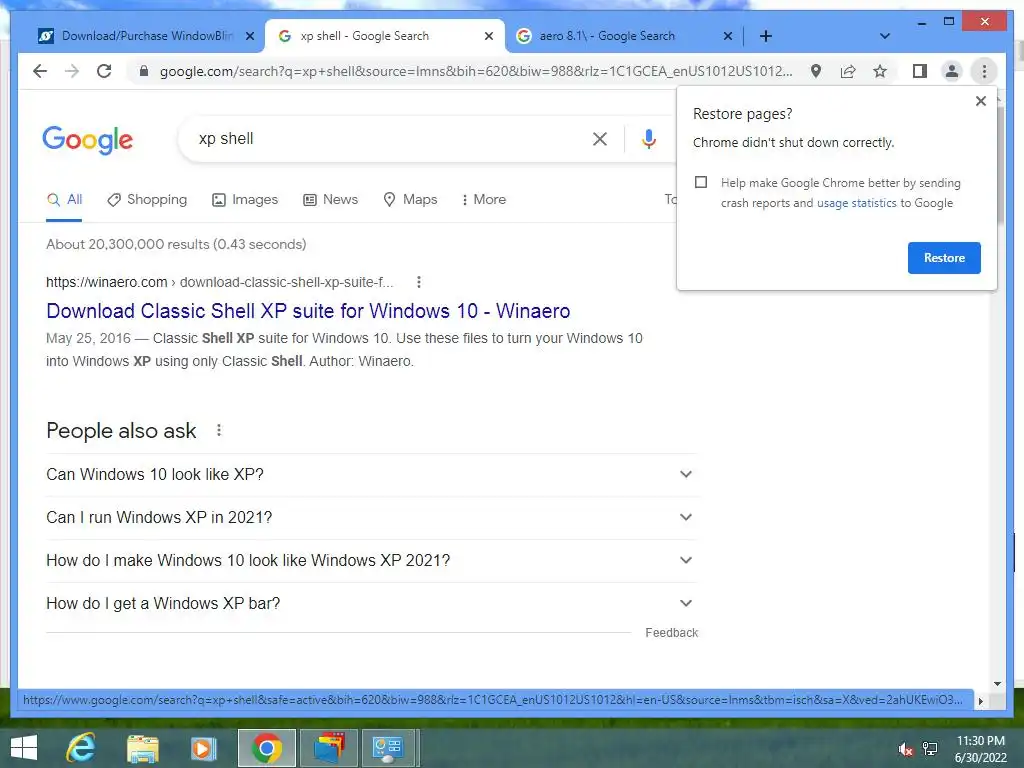Open Download Classic Shell XP suite link
1024x768 pixels.
click(308, 311)
